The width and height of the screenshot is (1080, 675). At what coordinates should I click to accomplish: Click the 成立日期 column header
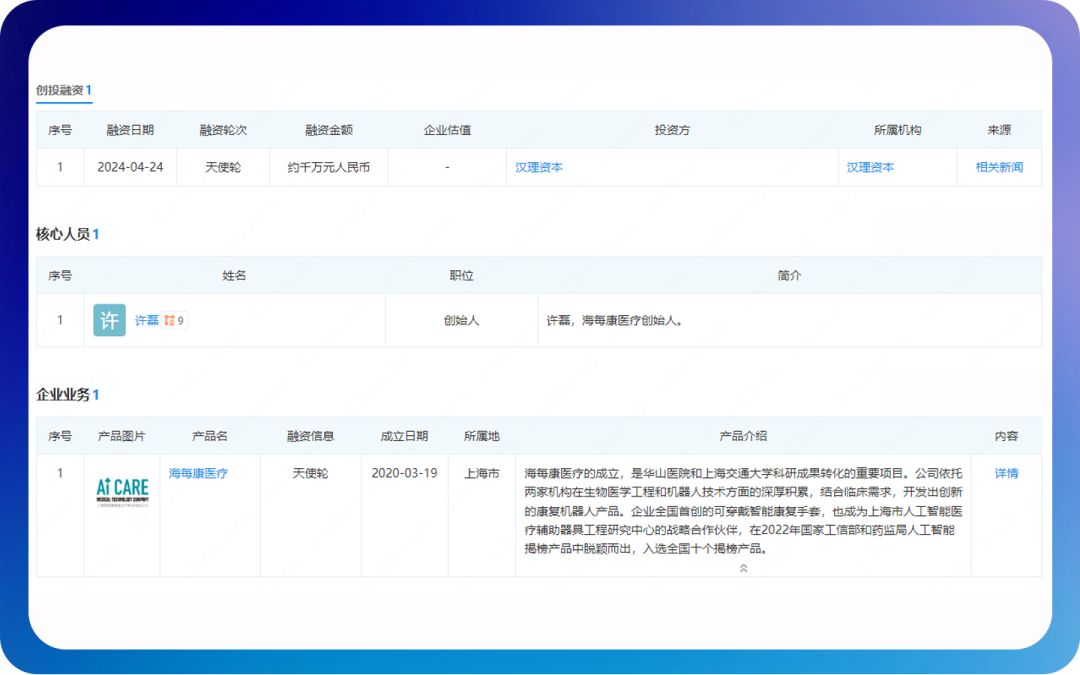pyautogui.click(x=404, y=436)
